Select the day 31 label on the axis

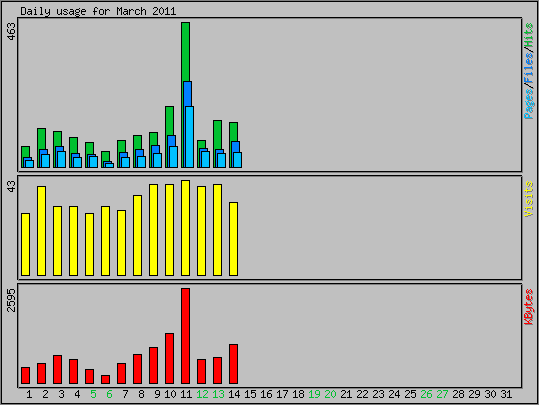(506, 394)
